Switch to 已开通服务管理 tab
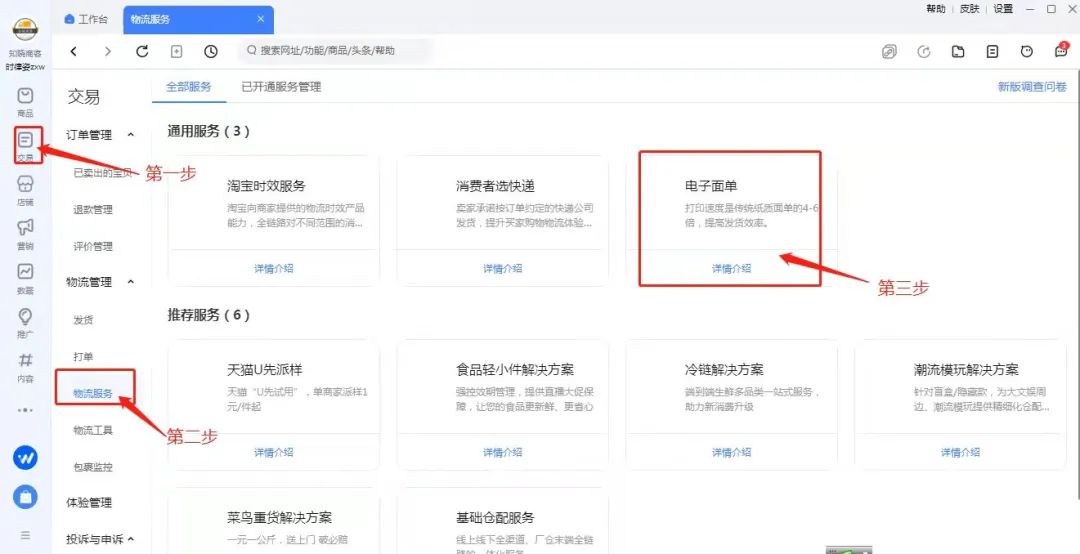This screenshot has height=554, width=1080. point(281,87)
